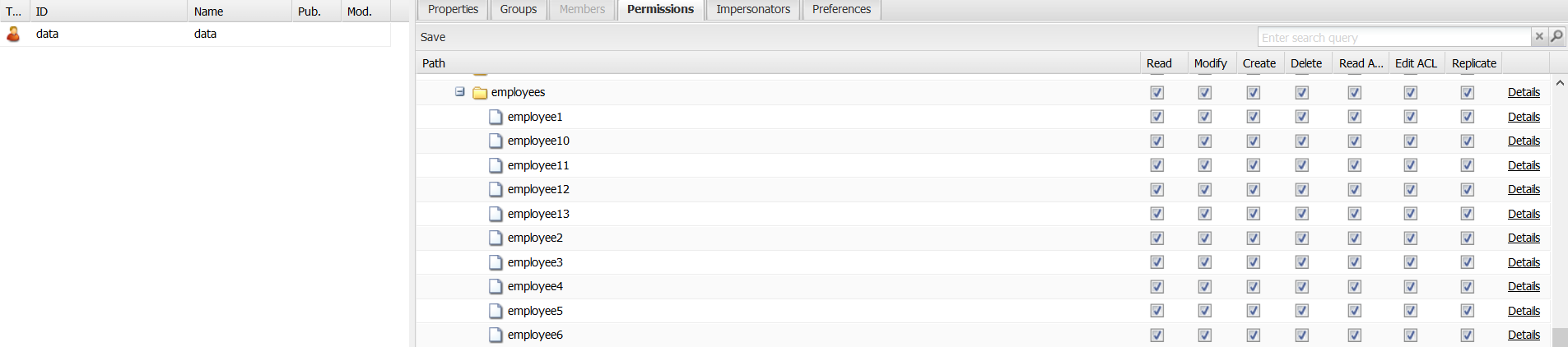This screenshot has height=347, width=1568.
Task: Switch to the Groups tab
Action: pyautogui.click(x=518, y=9)
